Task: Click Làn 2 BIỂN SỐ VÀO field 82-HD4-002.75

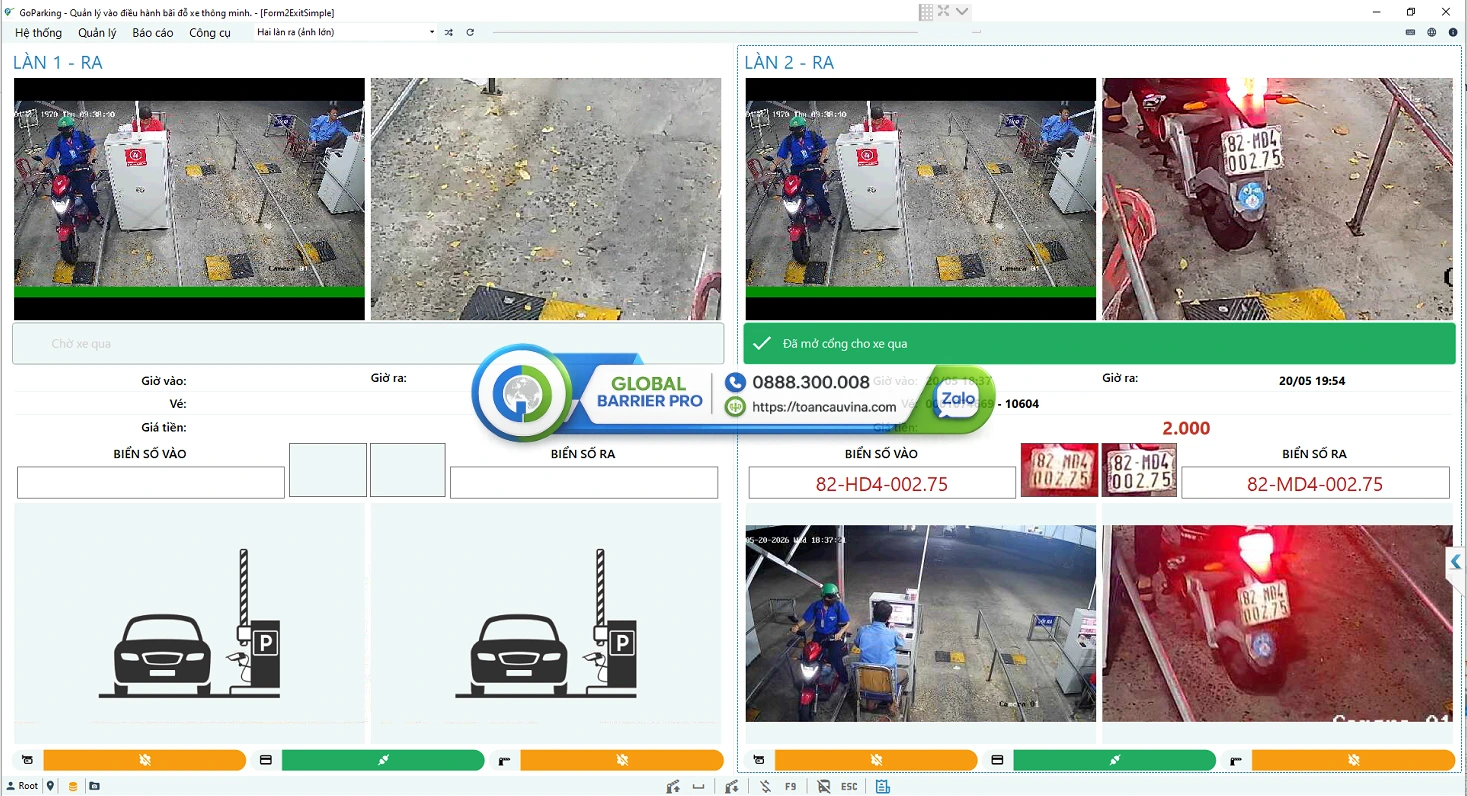Action: (882, 484)
